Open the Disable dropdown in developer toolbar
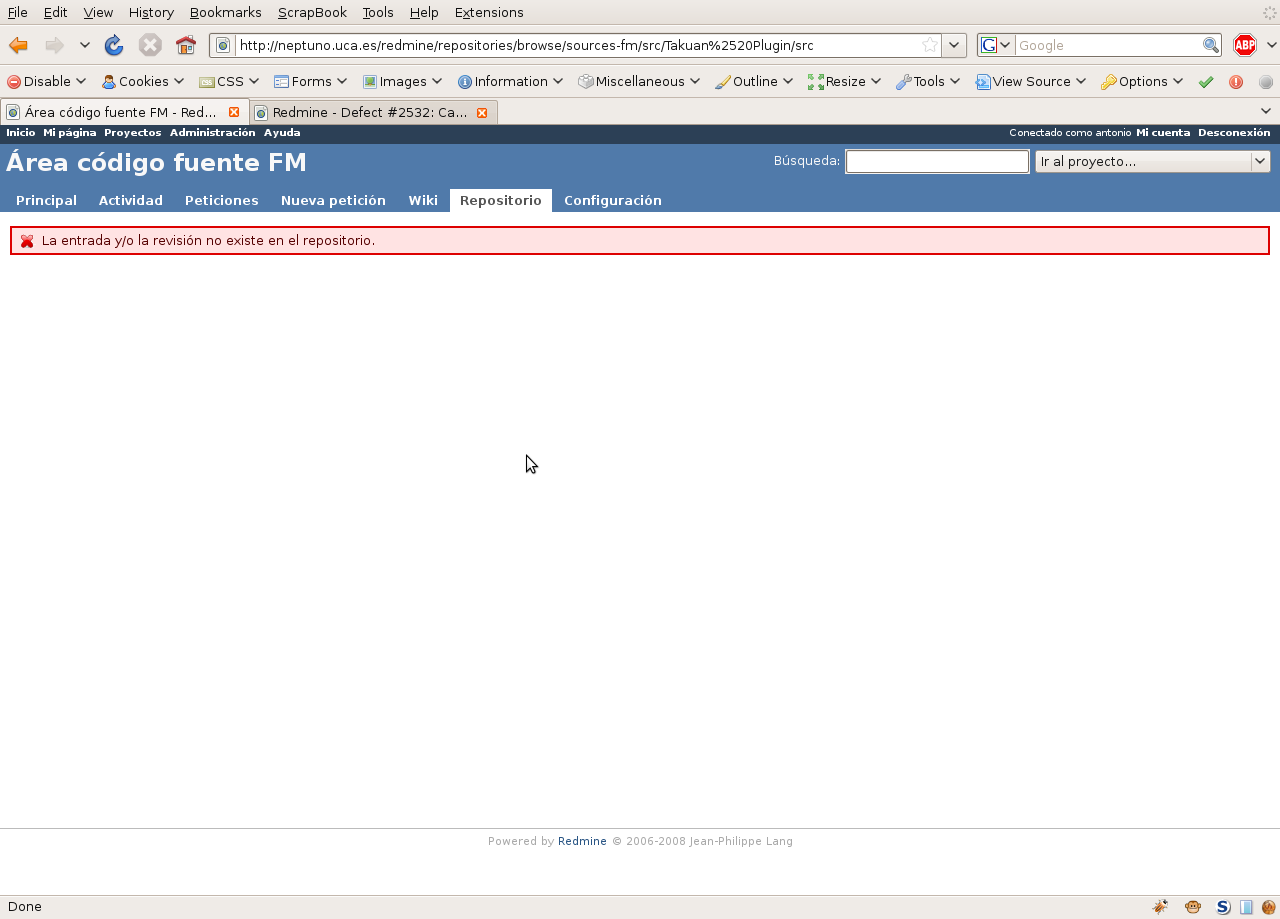The width and height of the screenshot is (1280, 919). tap(47, 82)
